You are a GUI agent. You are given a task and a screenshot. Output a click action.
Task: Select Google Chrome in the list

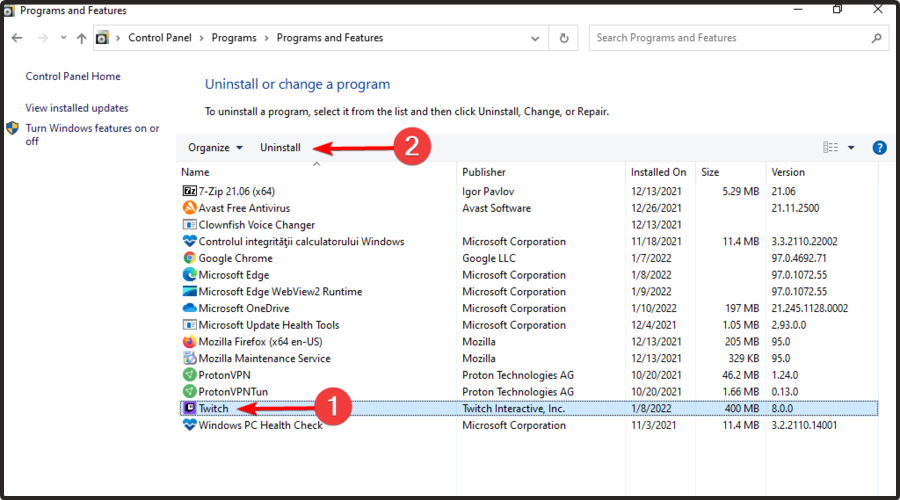point(235,258)
